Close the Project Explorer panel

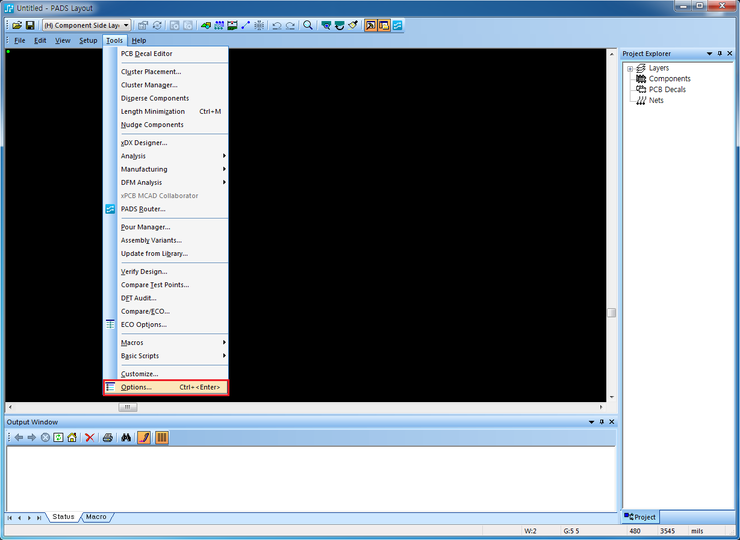pyautogui.click(x=730, y=53)
